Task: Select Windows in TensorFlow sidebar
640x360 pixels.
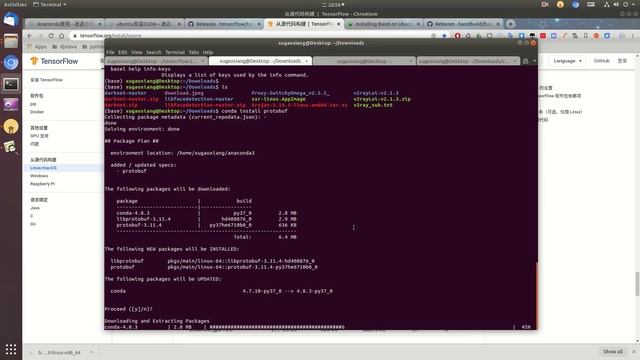Action: tap(39, 176)
